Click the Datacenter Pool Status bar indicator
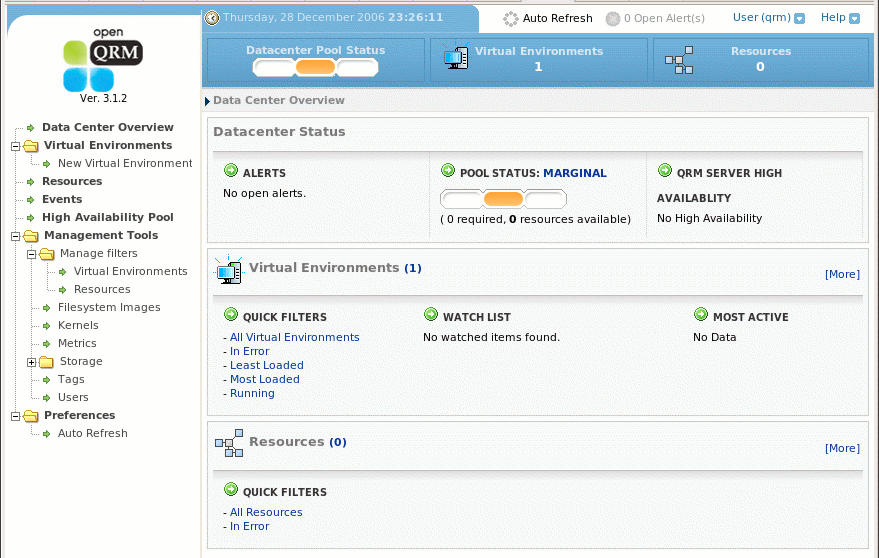879x558 pixels. pos(315,67)
